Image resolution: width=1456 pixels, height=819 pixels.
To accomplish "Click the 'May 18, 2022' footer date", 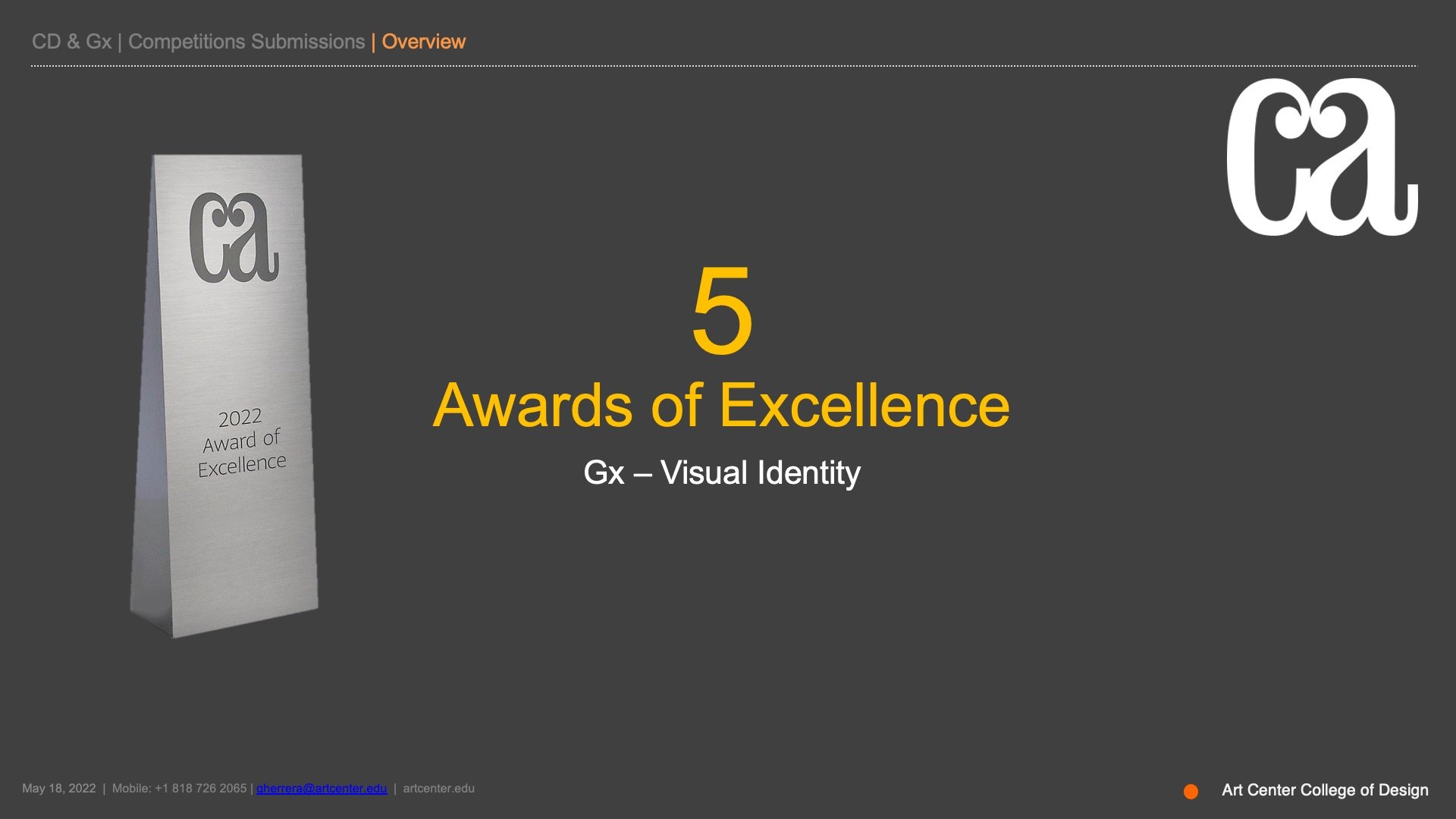I will 59,789.
